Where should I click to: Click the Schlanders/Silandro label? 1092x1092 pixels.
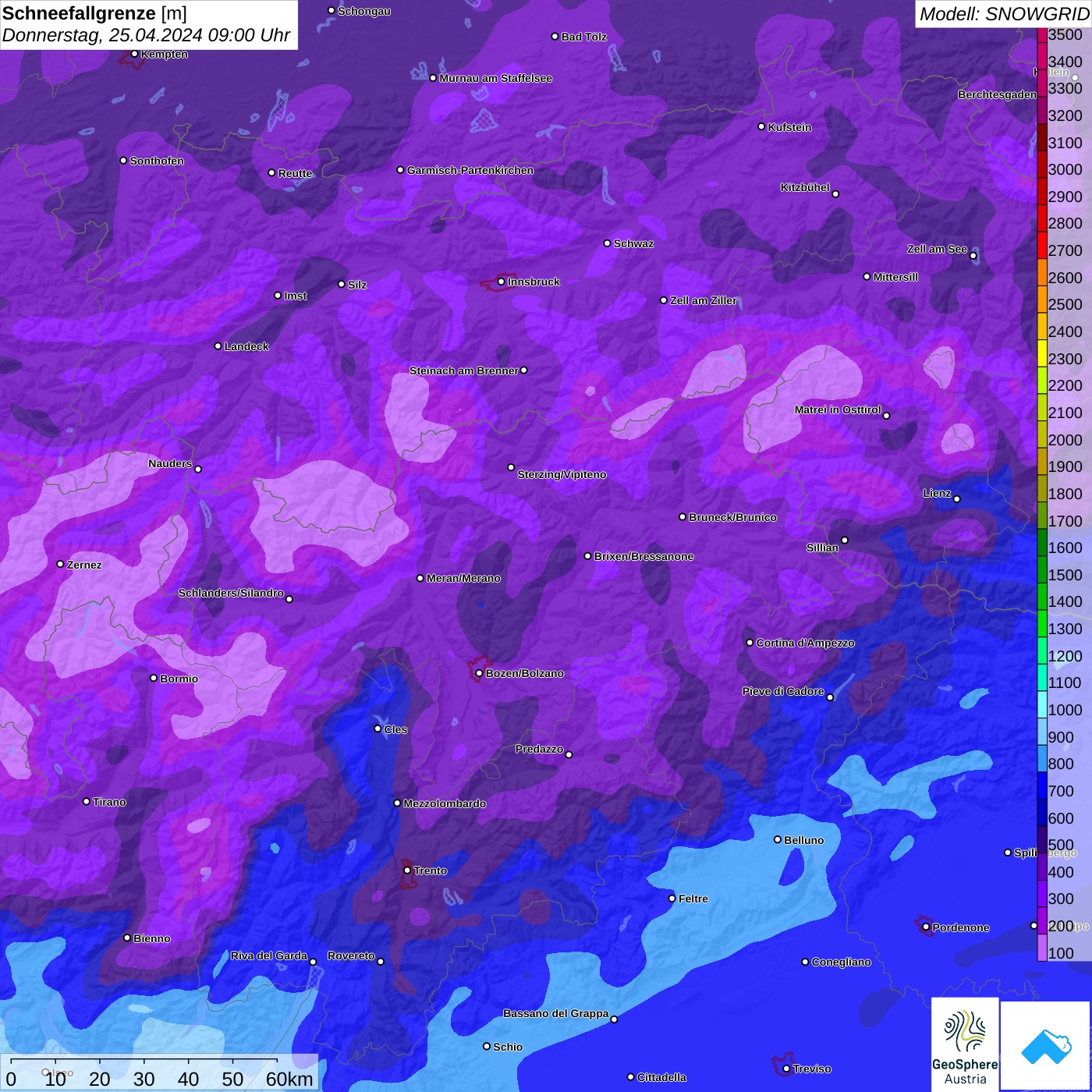[x=231, y=593]
